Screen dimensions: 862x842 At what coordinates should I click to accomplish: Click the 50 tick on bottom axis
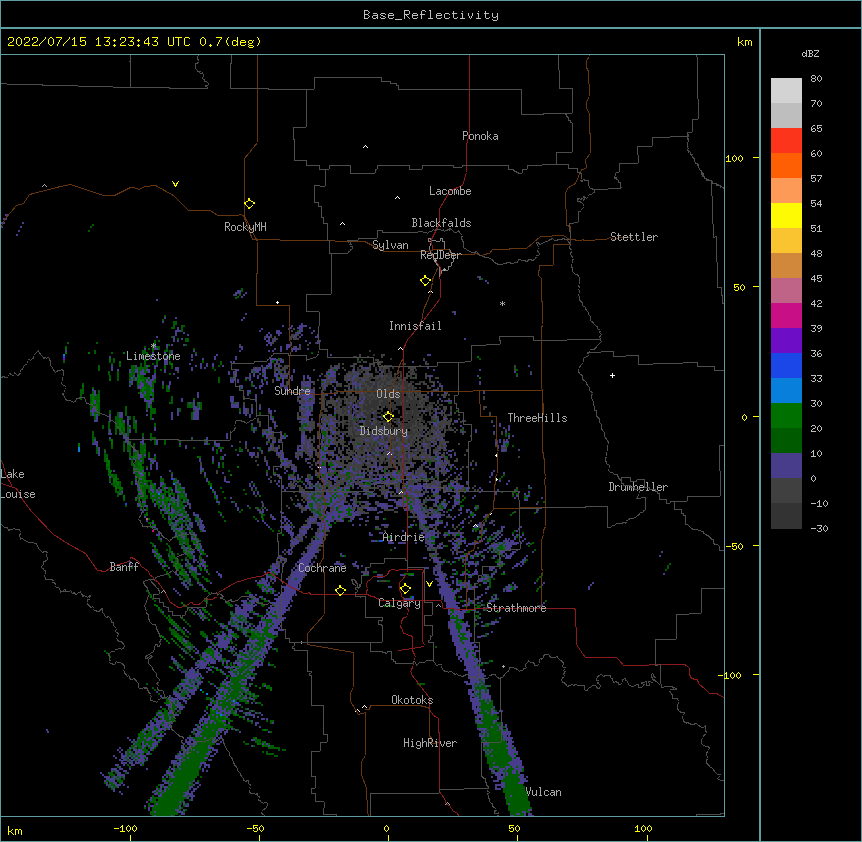click(514, 828)
